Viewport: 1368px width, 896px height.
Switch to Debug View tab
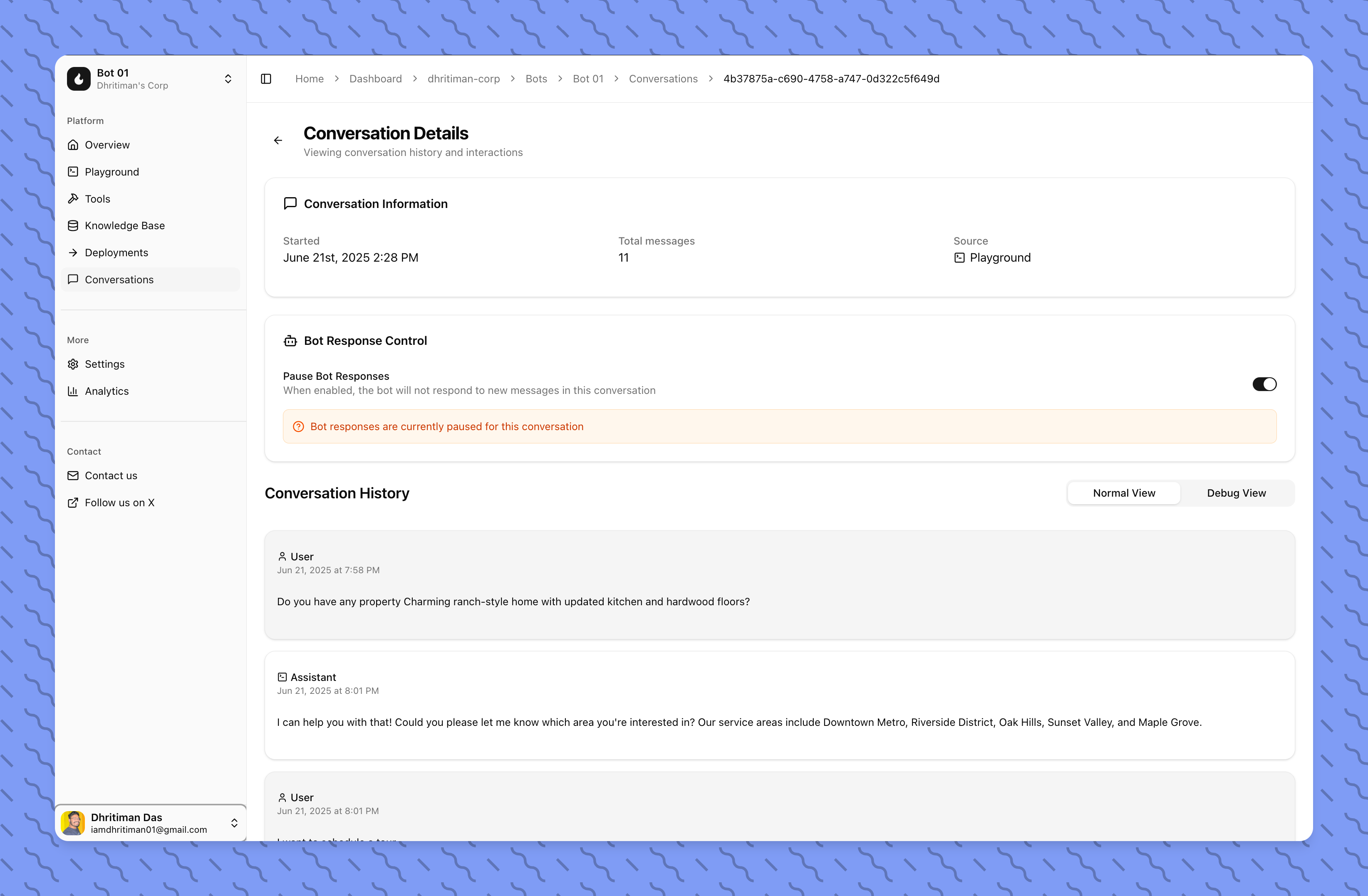pos(1237,493)
